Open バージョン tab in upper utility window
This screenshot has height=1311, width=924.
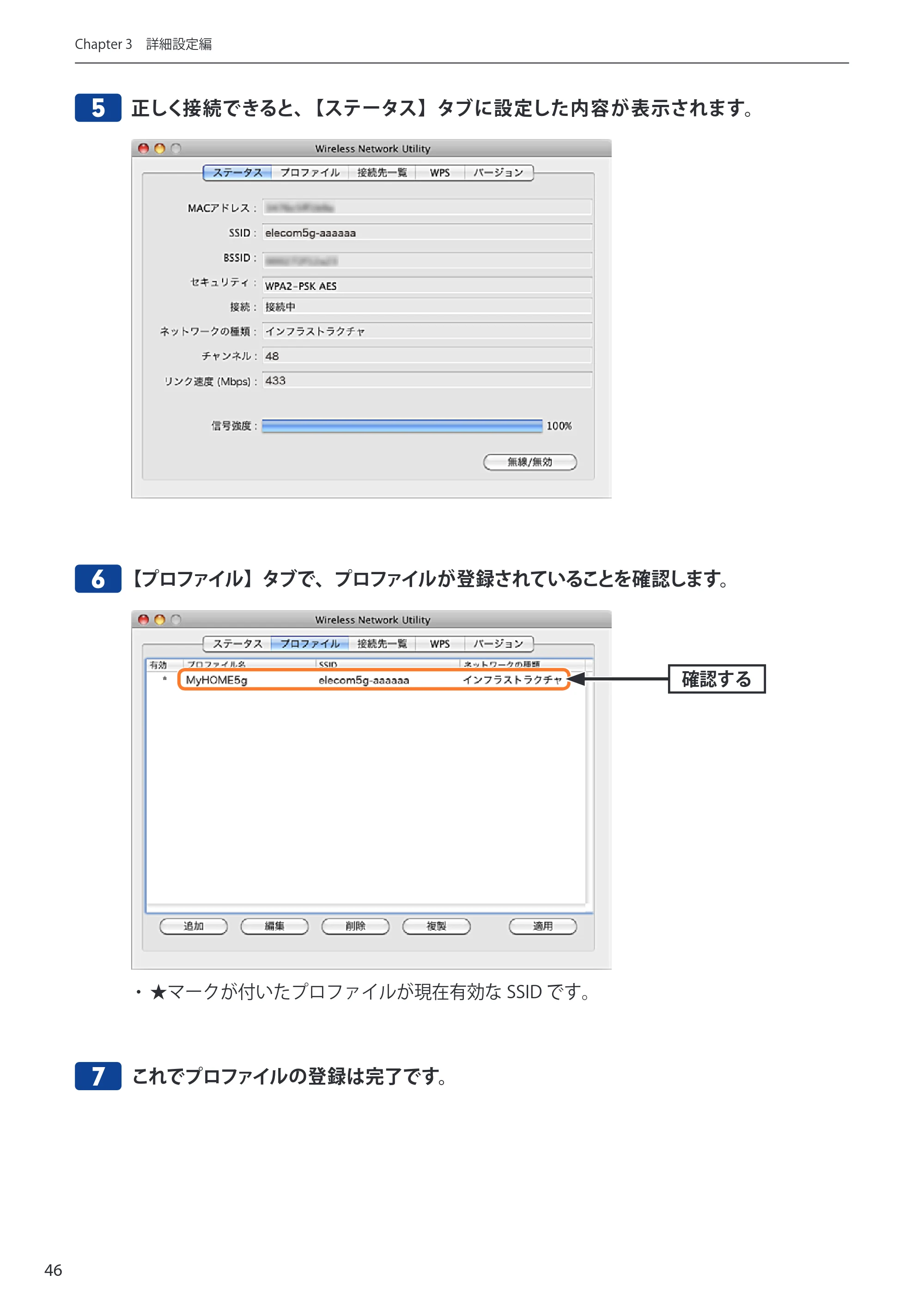click(x=498, y=172)
